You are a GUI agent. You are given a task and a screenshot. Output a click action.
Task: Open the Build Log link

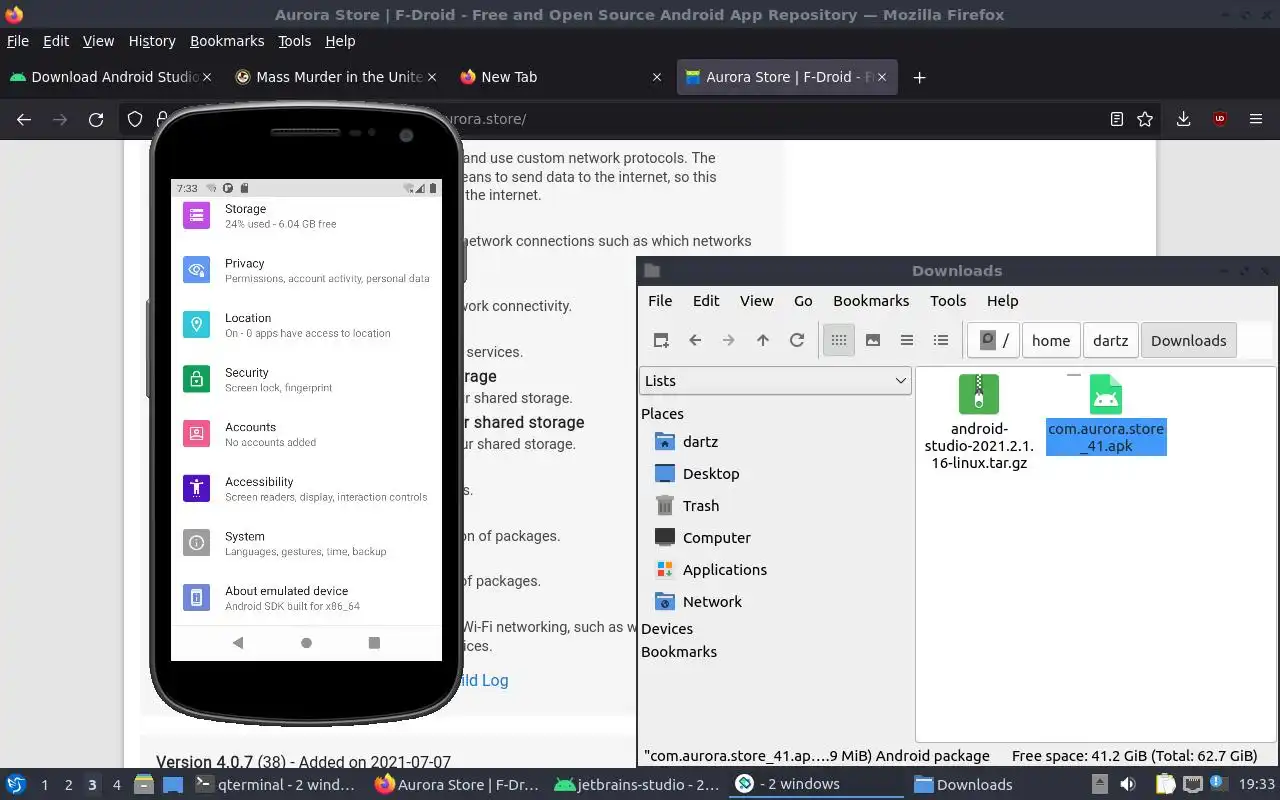pos(483,680)
